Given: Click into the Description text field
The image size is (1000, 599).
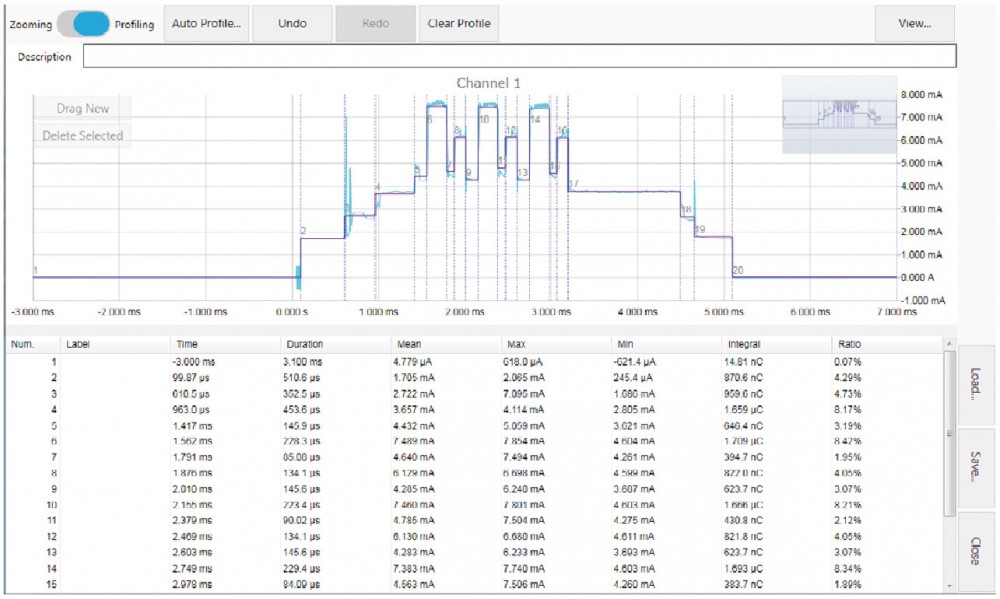Looking at the screenshot, I should coord(520,56).
